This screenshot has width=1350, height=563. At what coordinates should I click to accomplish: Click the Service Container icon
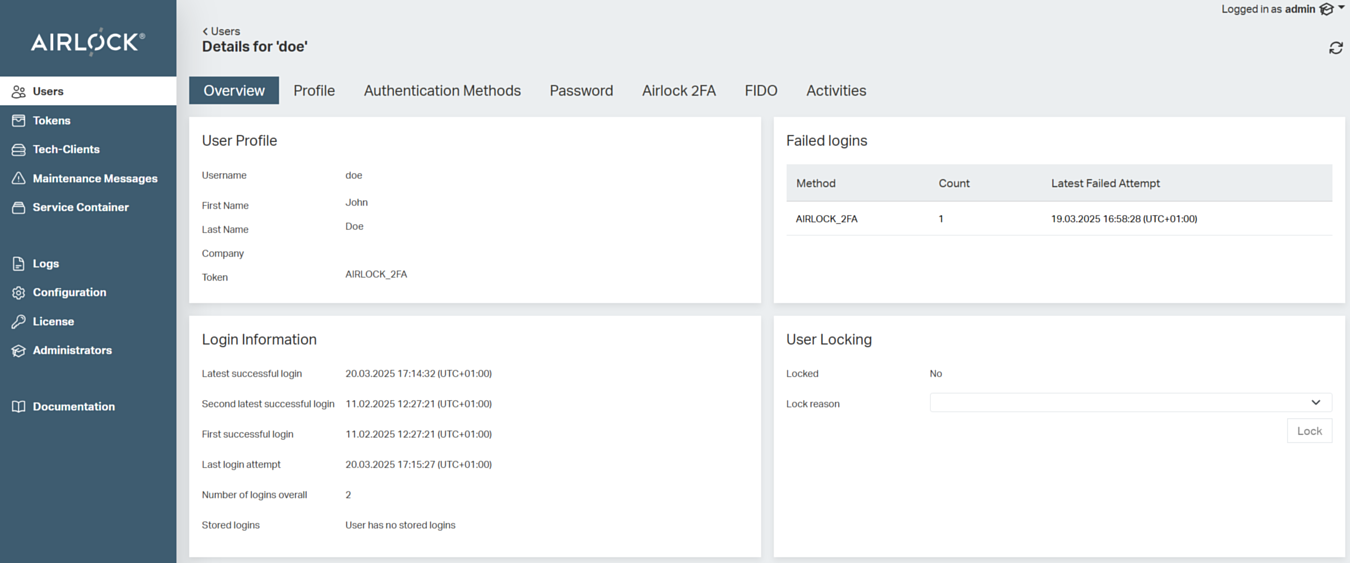[18, 208]
